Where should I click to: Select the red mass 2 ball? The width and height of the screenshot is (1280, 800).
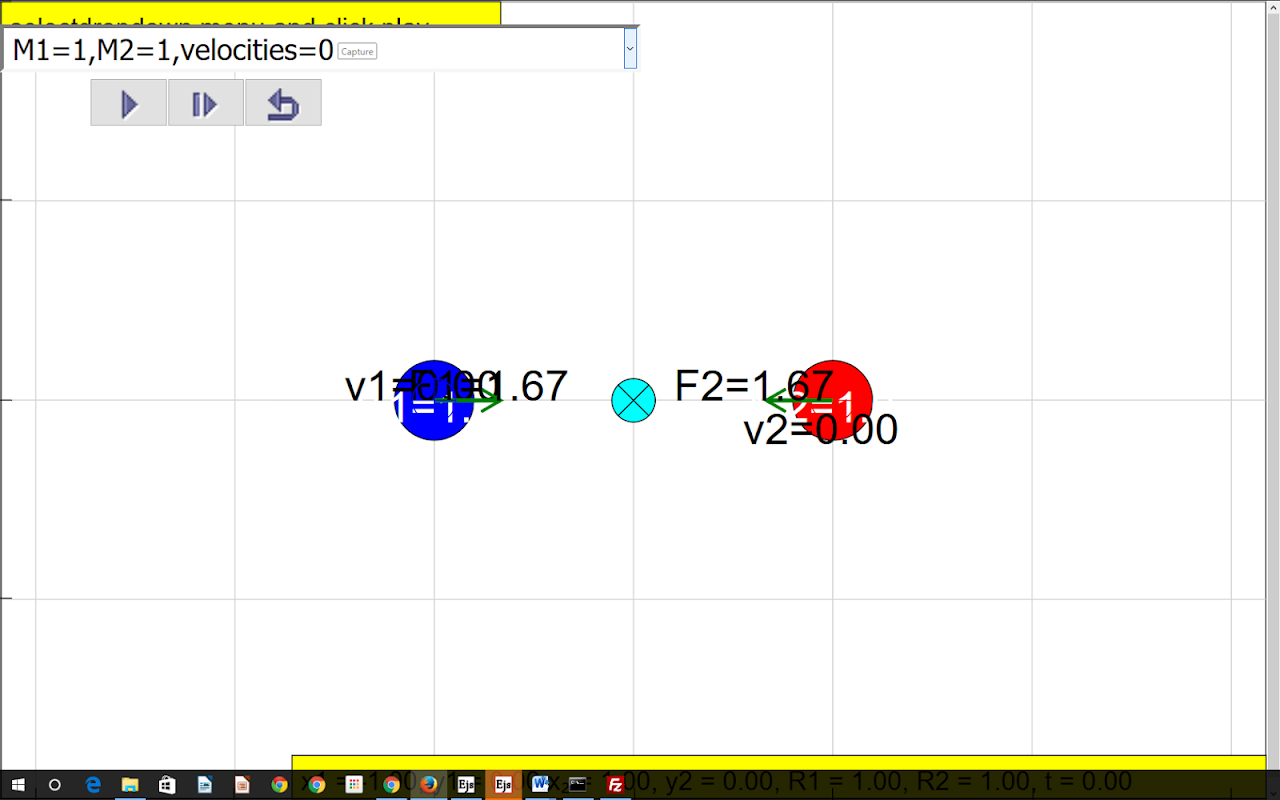833,400
